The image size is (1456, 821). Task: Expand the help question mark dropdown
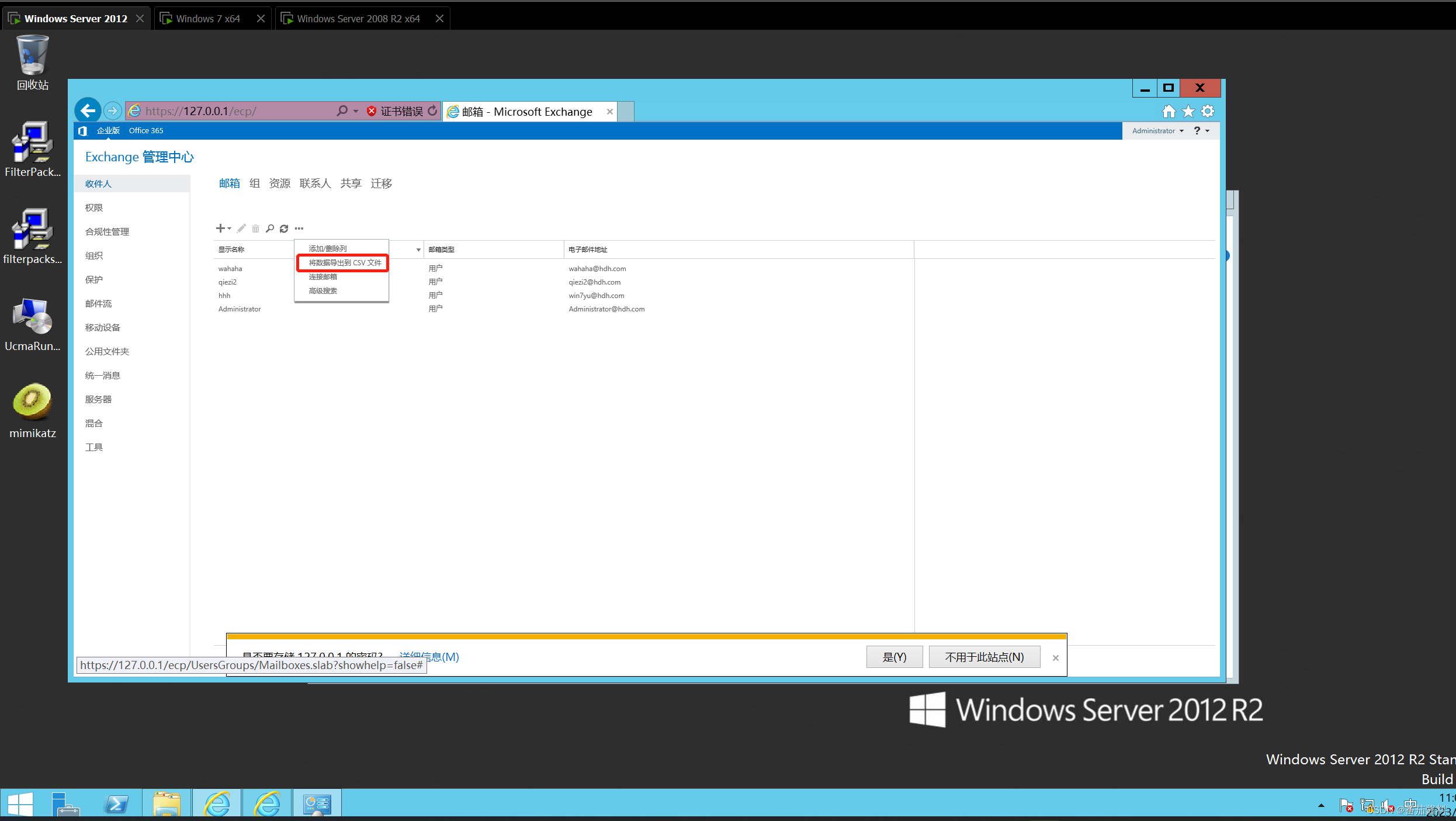tap(1201, 131)
